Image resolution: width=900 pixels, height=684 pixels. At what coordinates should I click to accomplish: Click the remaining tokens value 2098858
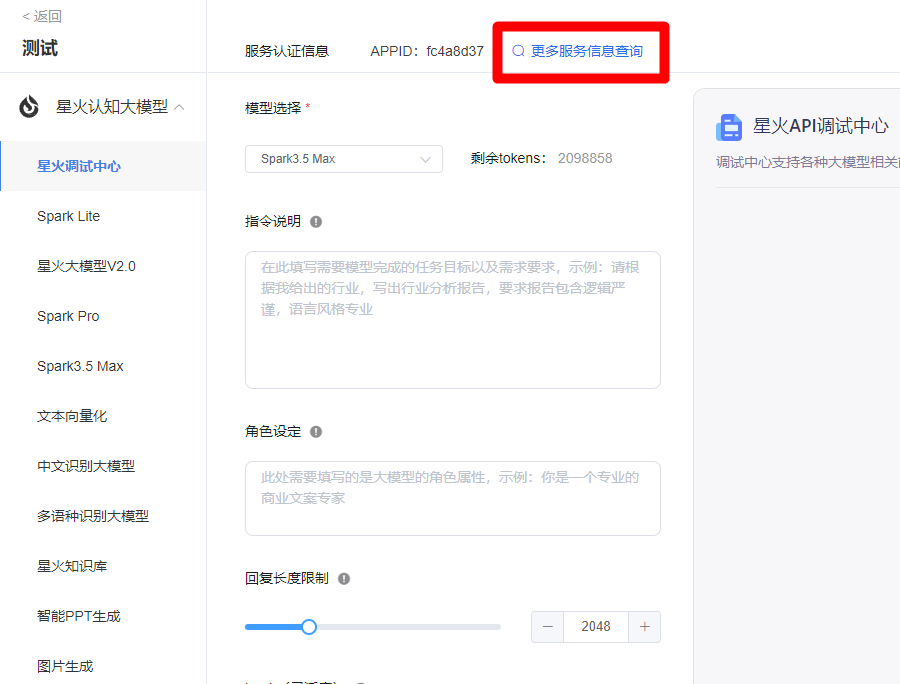tap(585, 158)
